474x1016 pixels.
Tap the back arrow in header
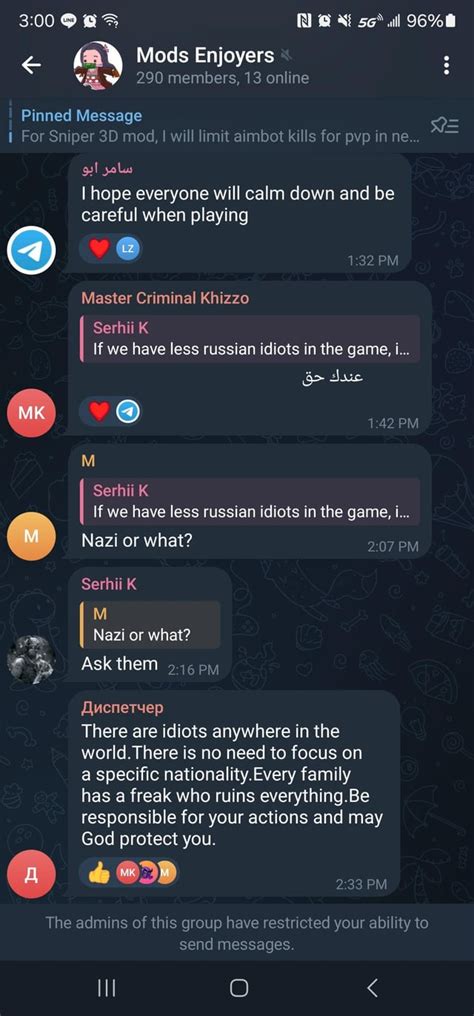click(x=31, y=65)
